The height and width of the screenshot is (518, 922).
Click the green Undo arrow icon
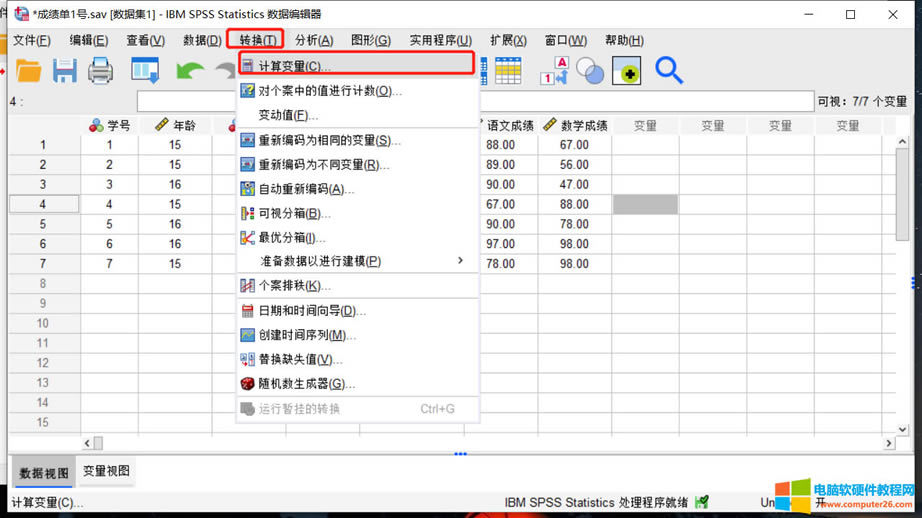(189, 71)
